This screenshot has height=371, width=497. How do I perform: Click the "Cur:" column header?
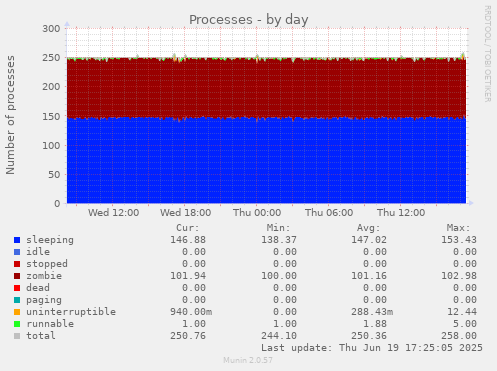pos(188,228)
